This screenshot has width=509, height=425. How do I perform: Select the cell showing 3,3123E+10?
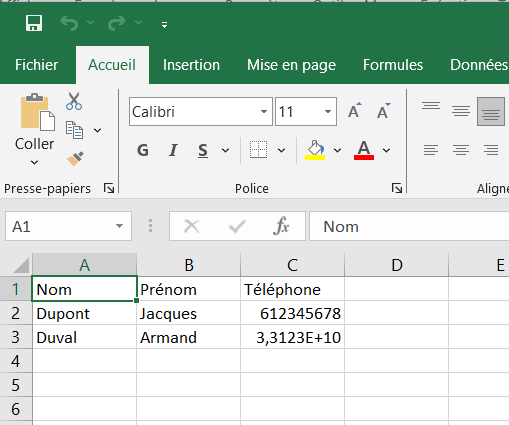point(292,337)
